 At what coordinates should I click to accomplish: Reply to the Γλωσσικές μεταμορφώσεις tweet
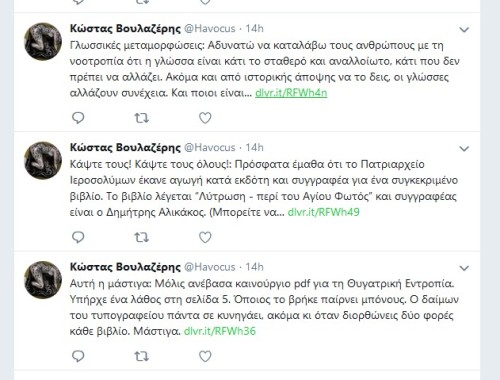tap(78, 118)
